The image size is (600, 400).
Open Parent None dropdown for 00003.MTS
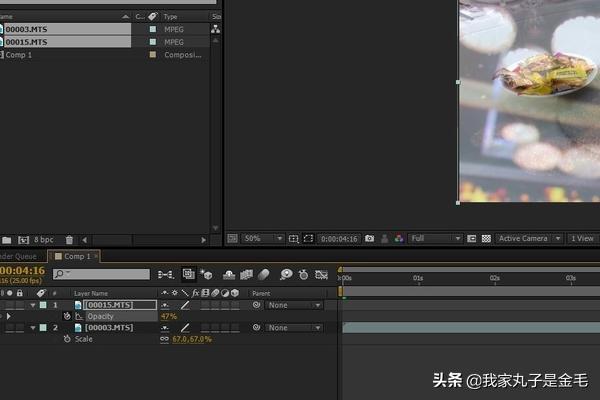(294, 328)
